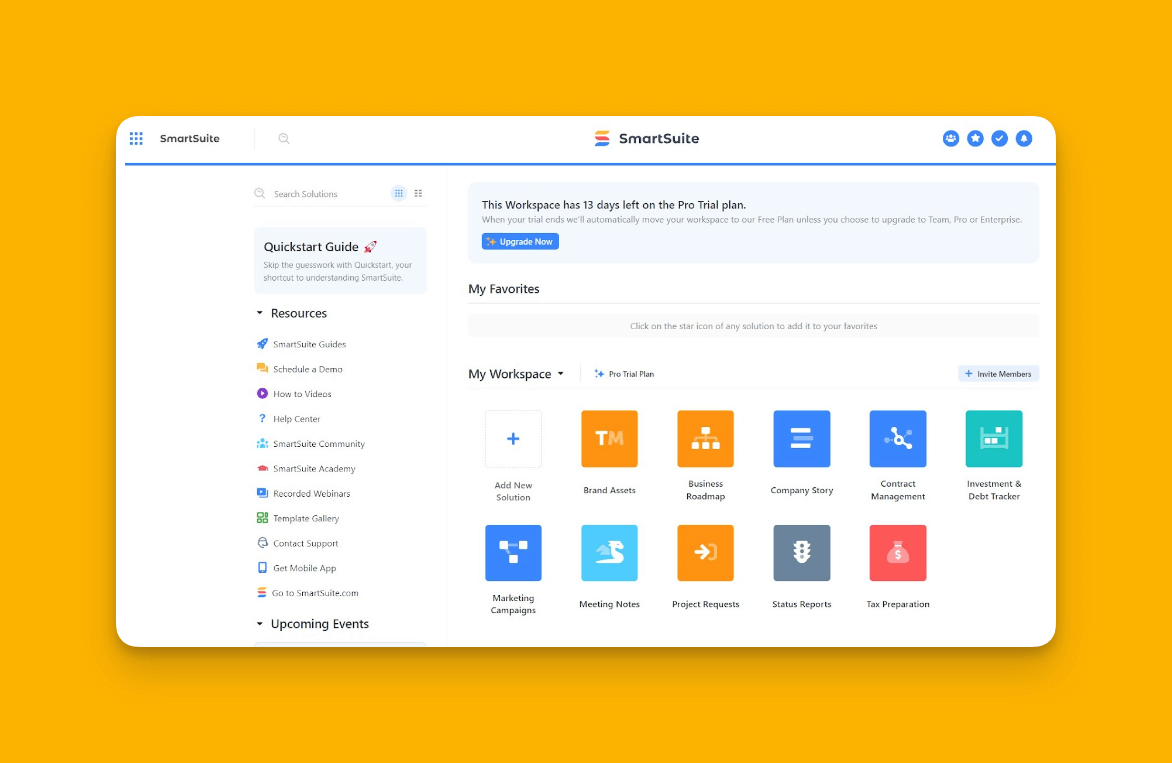Click the Invite Members button
Image resolution: width=1172 pixels, height=763 pixels.
tap(997, 373)
